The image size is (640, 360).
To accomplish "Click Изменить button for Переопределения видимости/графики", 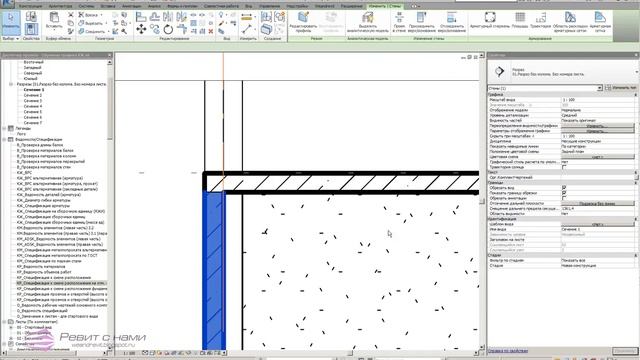I will click(598, 126).
